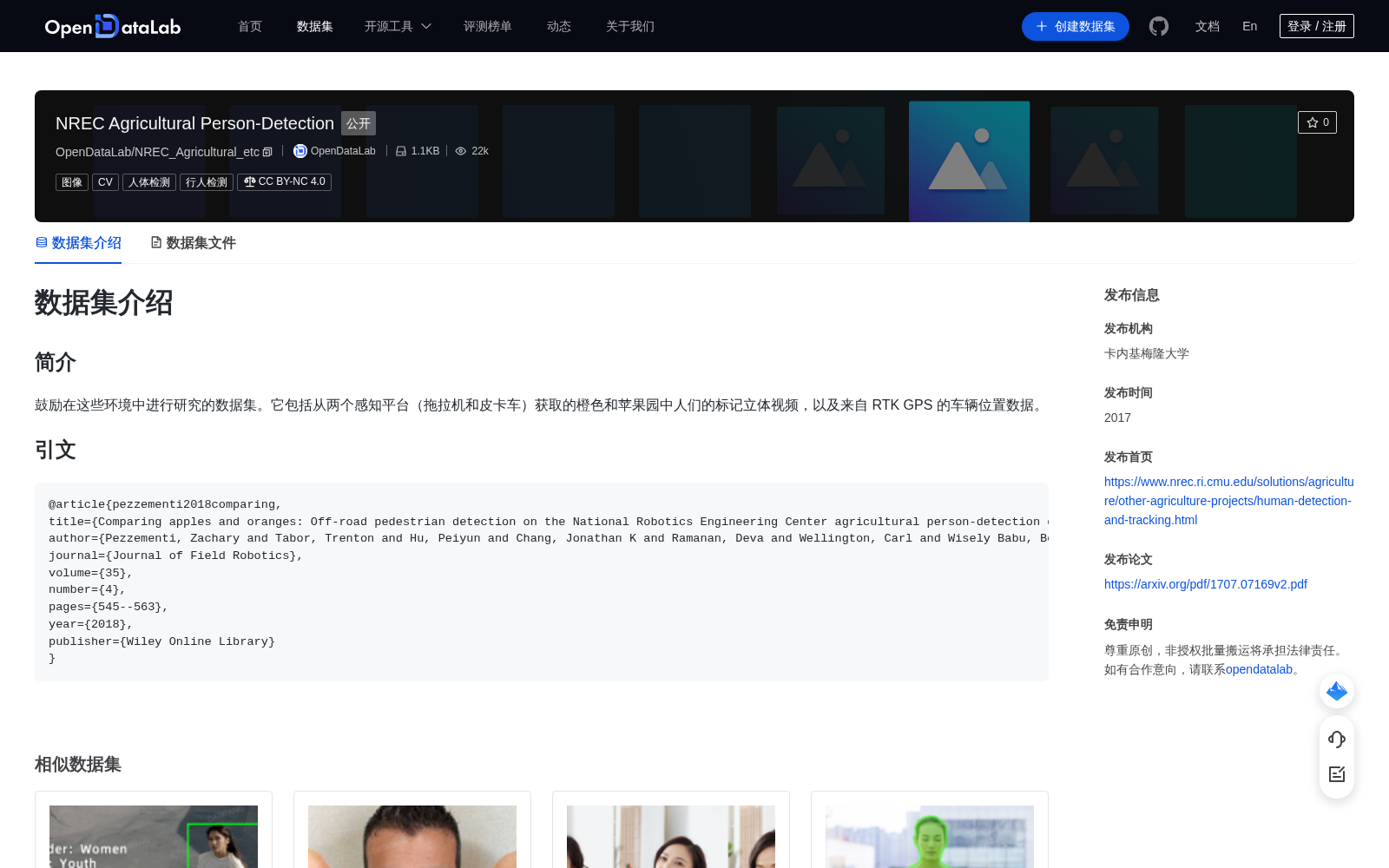Open customer support headset icon
1389x868 pixels.
point(1337,740)
